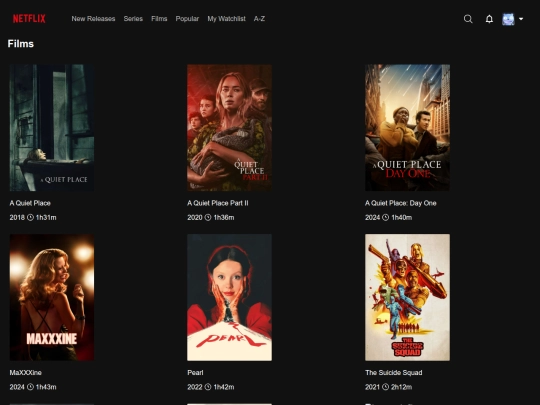Open the Popular section
The width and height of the screenshot is (540, 405).
pyautogui.click(x=187, y=19)
